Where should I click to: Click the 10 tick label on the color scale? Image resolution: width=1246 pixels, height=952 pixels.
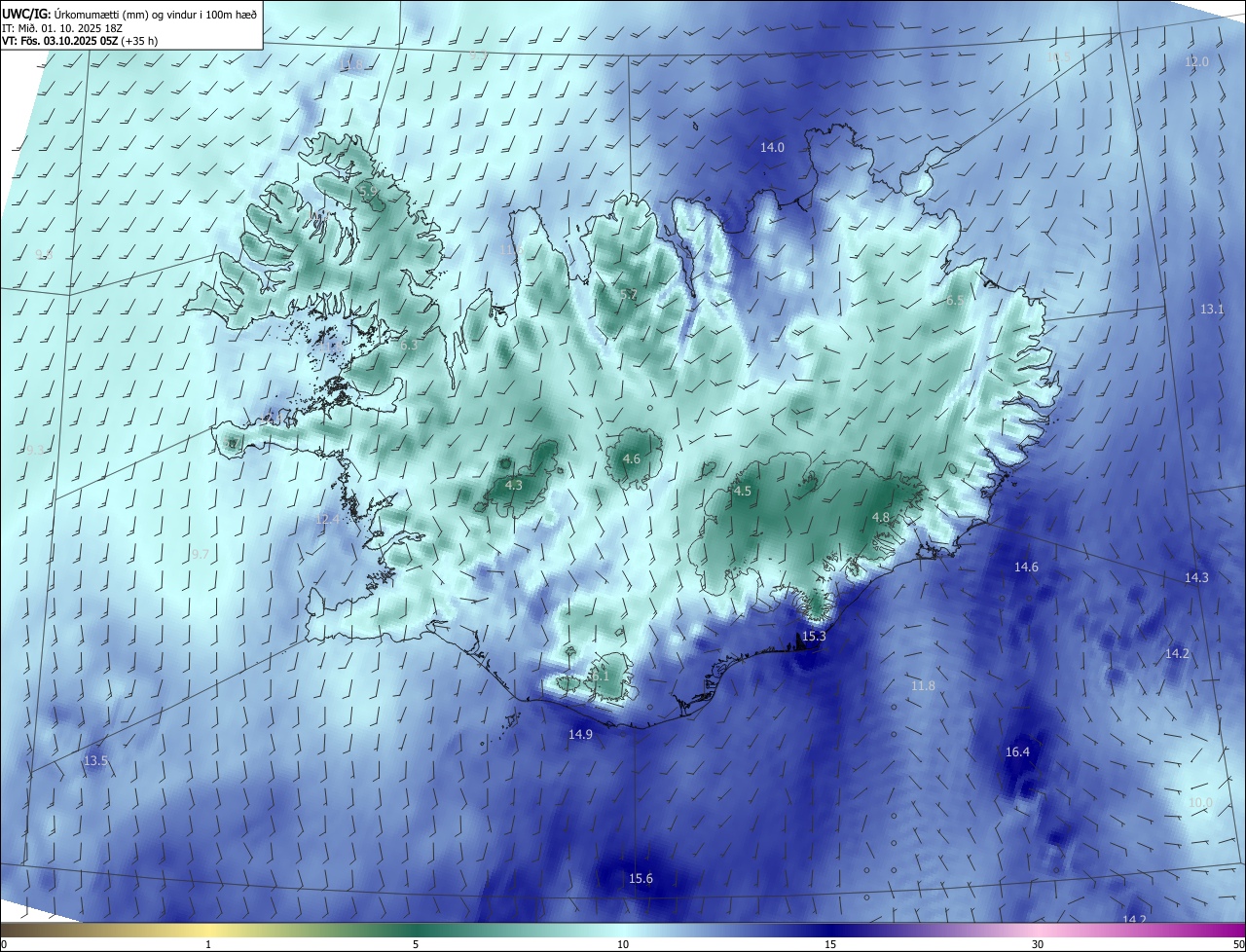pos(623,944)
